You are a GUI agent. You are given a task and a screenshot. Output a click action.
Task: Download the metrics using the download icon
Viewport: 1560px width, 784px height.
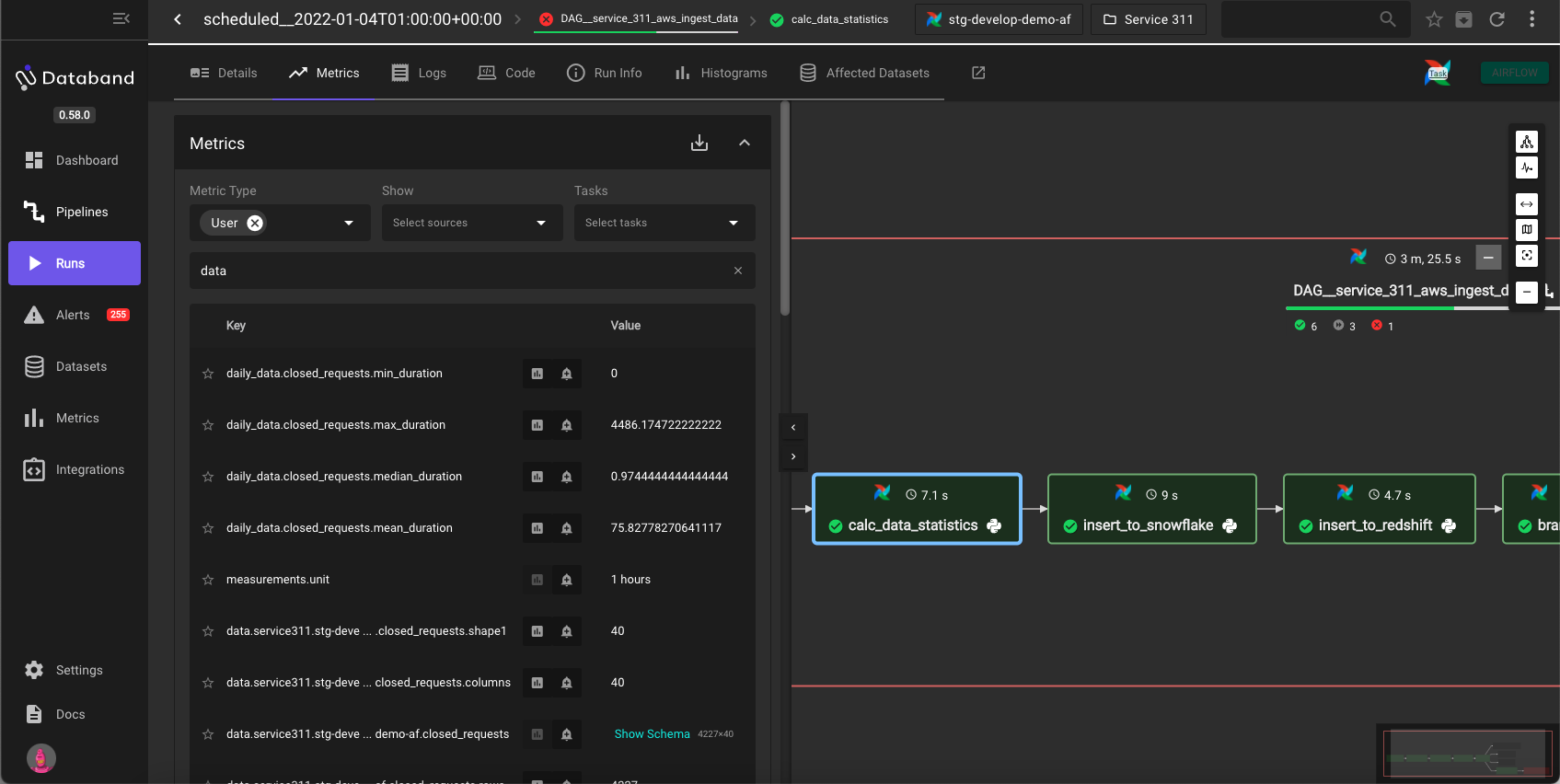coord(699,144)
